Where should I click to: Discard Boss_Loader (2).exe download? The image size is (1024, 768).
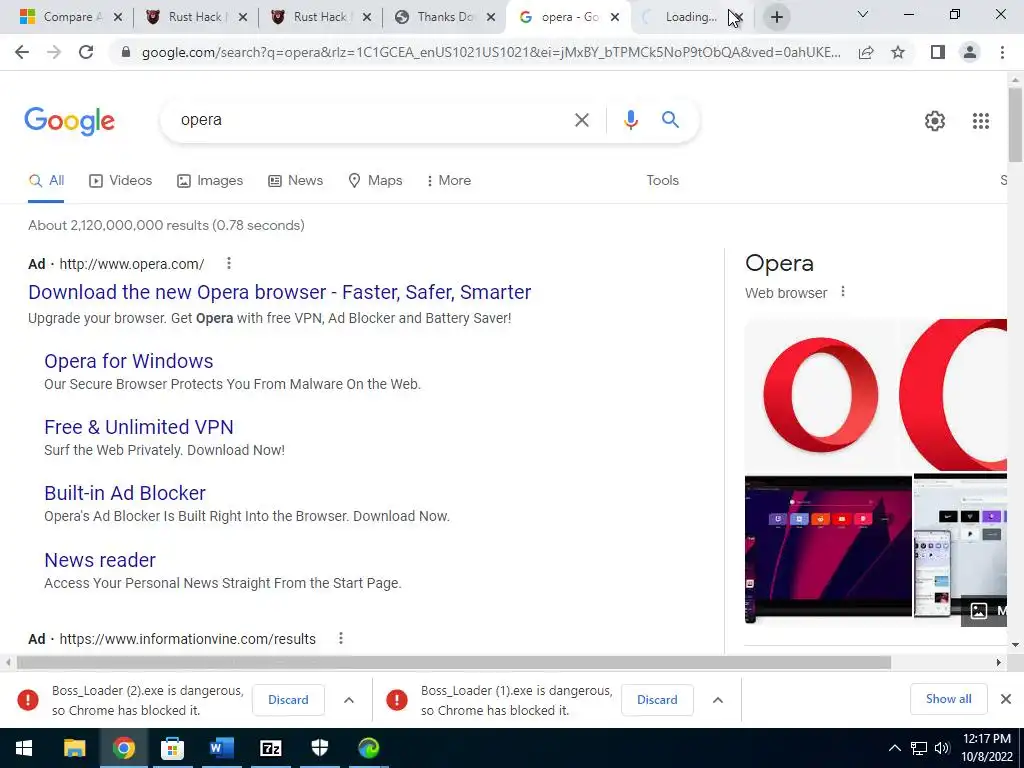(288, 700)
